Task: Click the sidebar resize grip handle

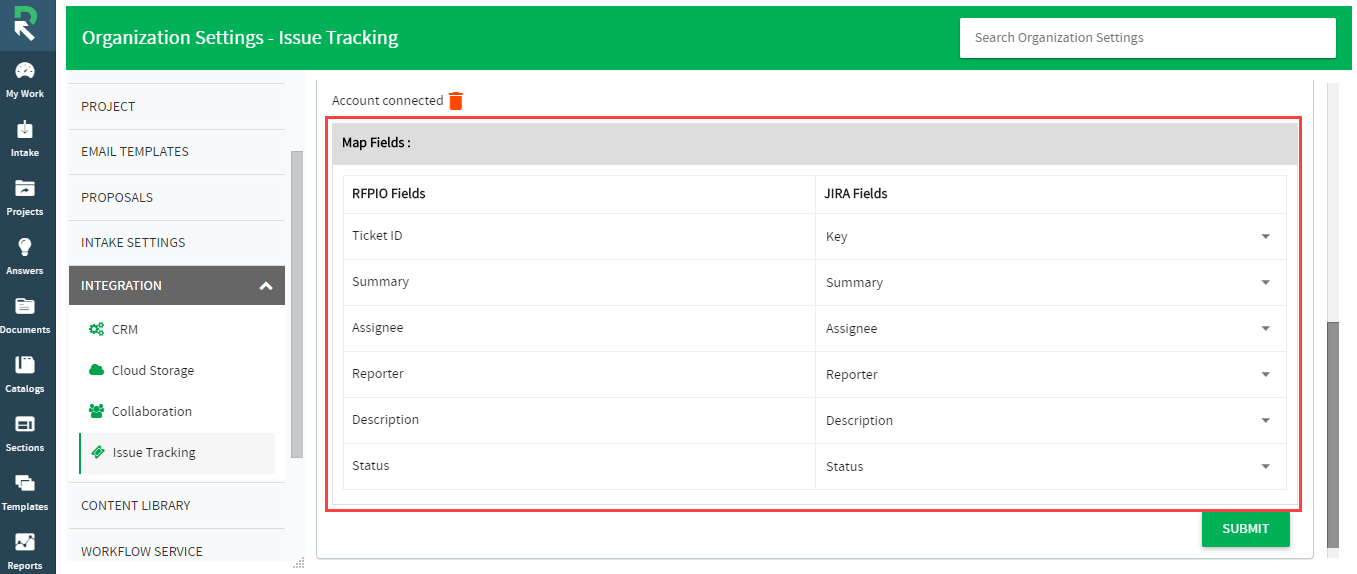Action: [x=298, y=563]
